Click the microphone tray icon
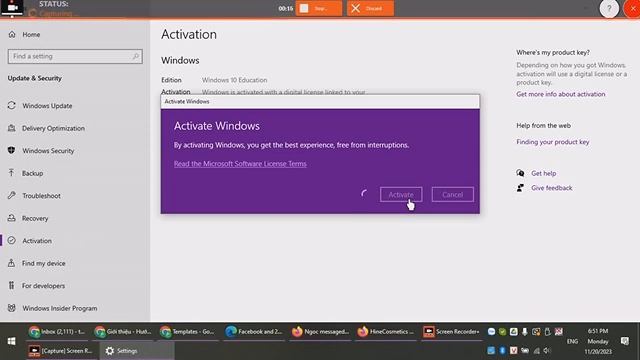This screenshot has width=640, height=360. click(x=524, y=332)
